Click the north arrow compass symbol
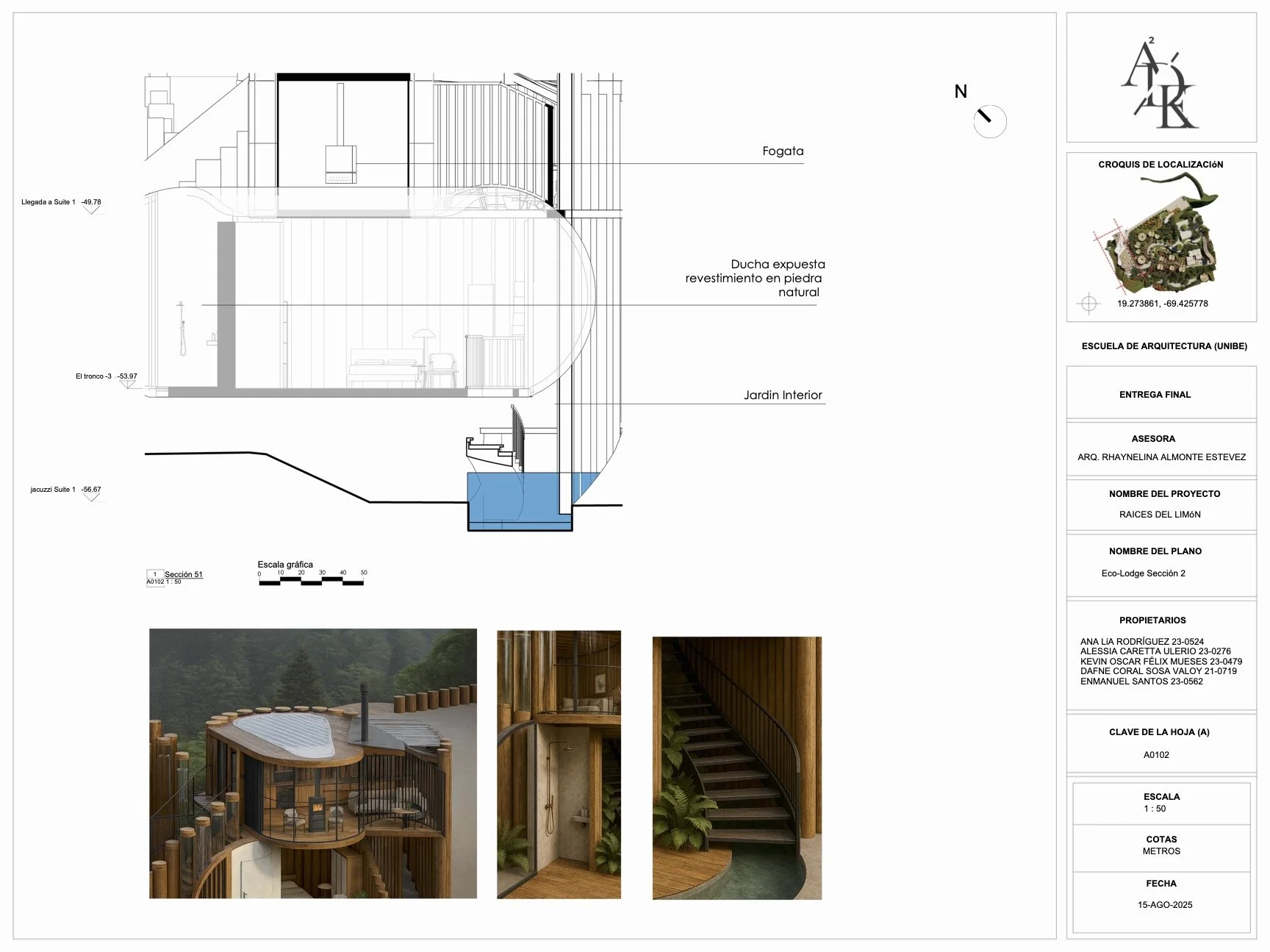1270x952 pixels. pyautogui.click(x=989, y=121)
